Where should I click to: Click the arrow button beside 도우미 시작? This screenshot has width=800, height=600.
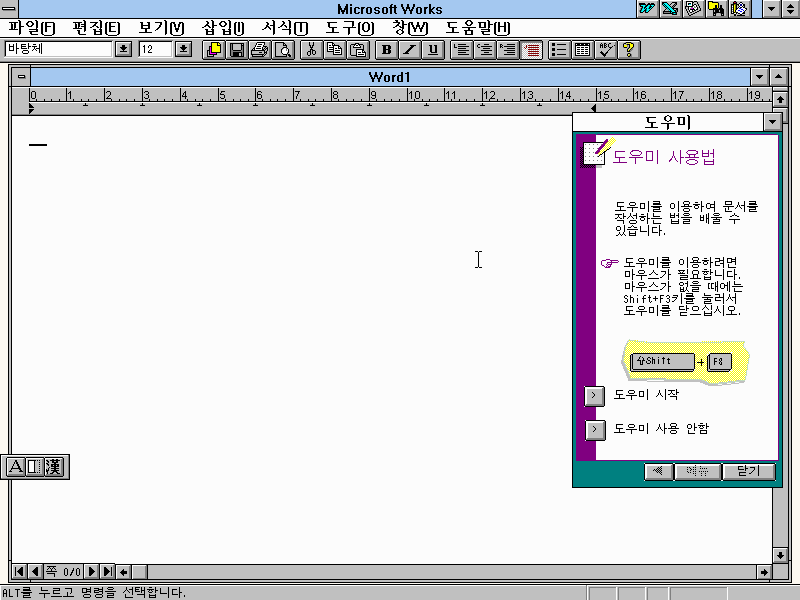point(594,395)
